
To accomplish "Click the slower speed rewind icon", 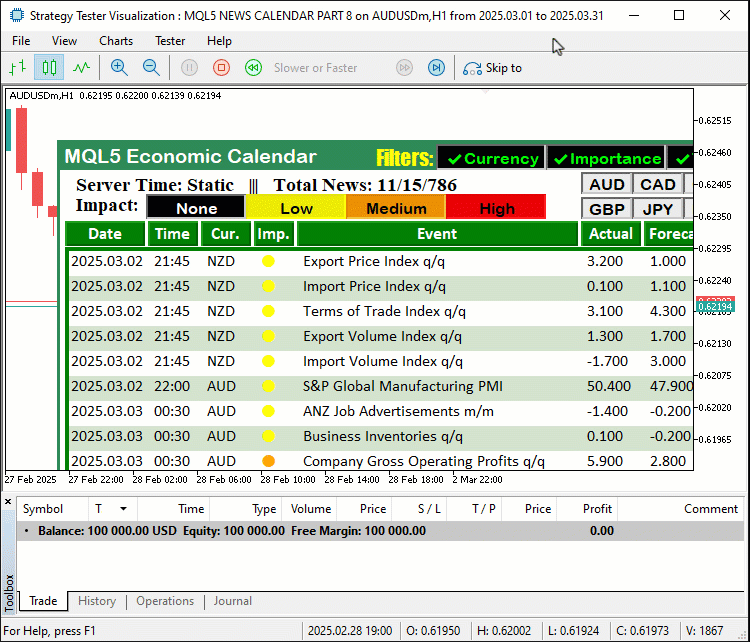I will point(254,67).
